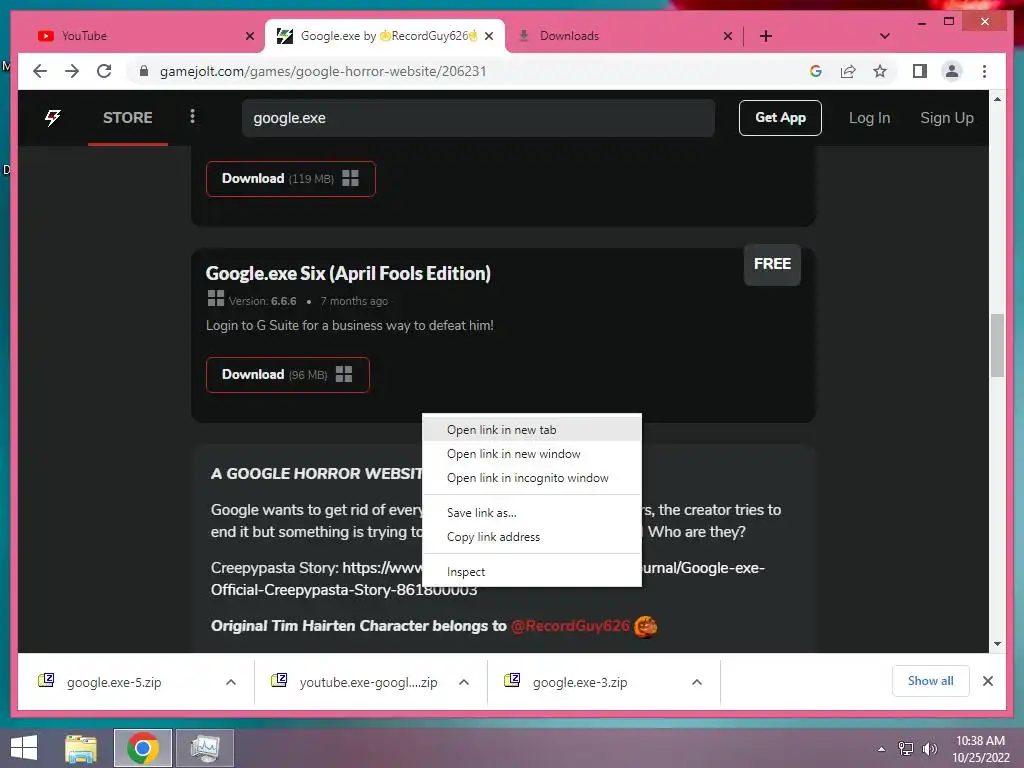1024x768 pixels.
Task: Select the STORE navigation tab
Action: [x=127, y=118]
